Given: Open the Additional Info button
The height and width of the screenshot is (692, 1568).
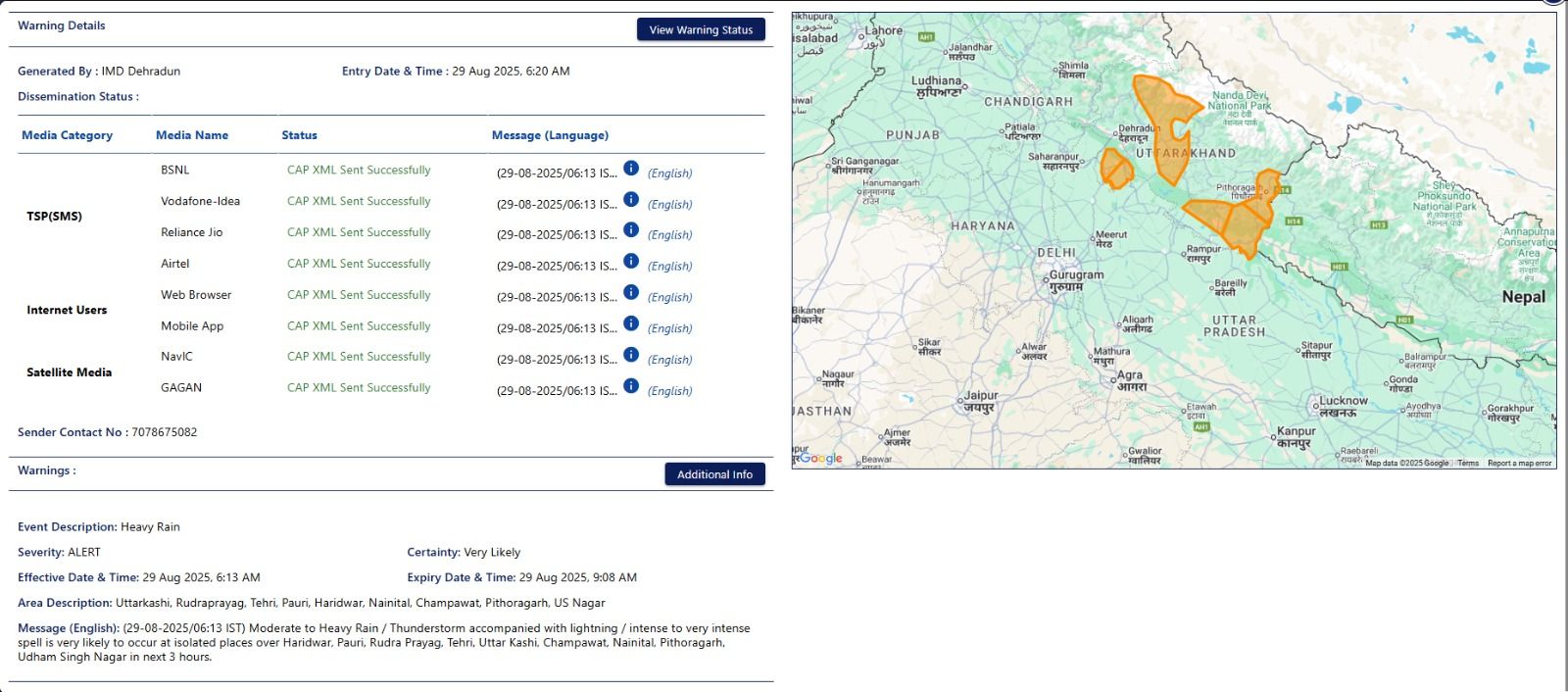Looking at the screenshot, I should (x=714, y=474).
